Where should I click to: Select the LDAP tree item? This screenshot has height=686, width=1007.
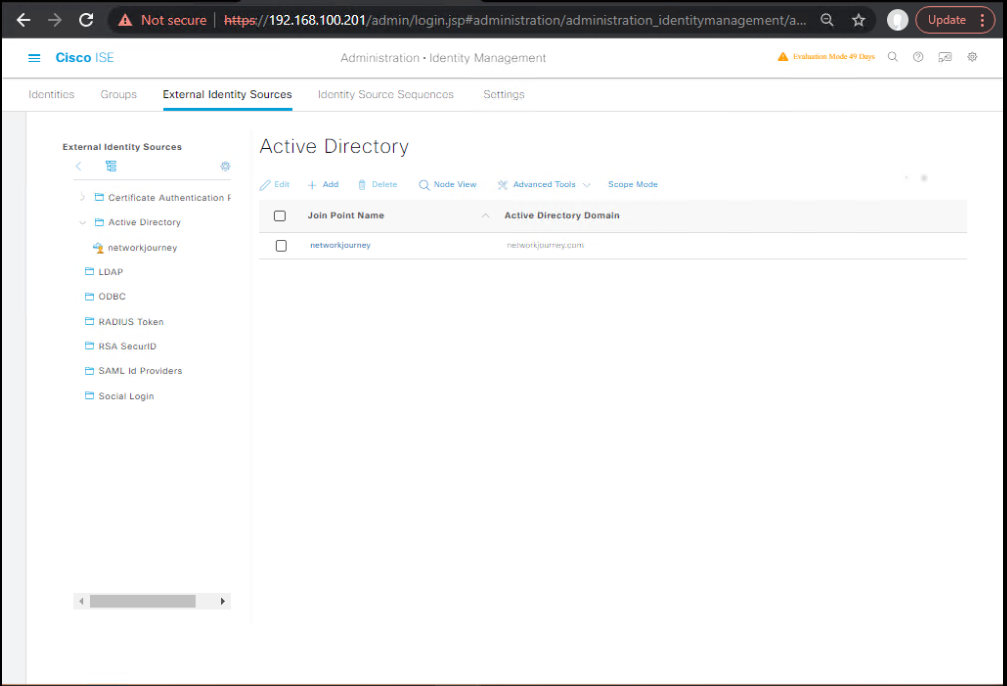point(110,272)
